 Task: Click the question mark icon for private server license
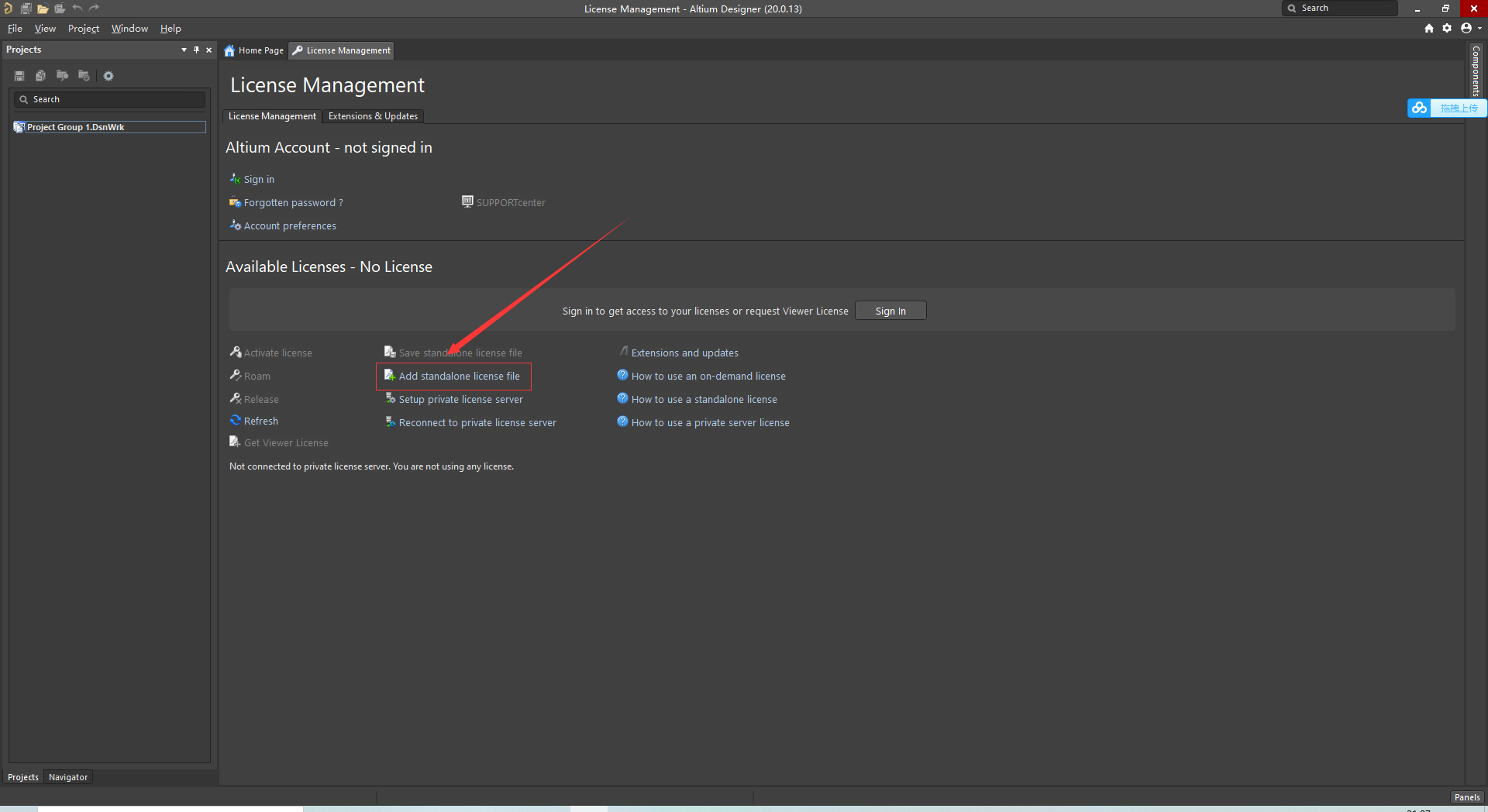[622, 421]
